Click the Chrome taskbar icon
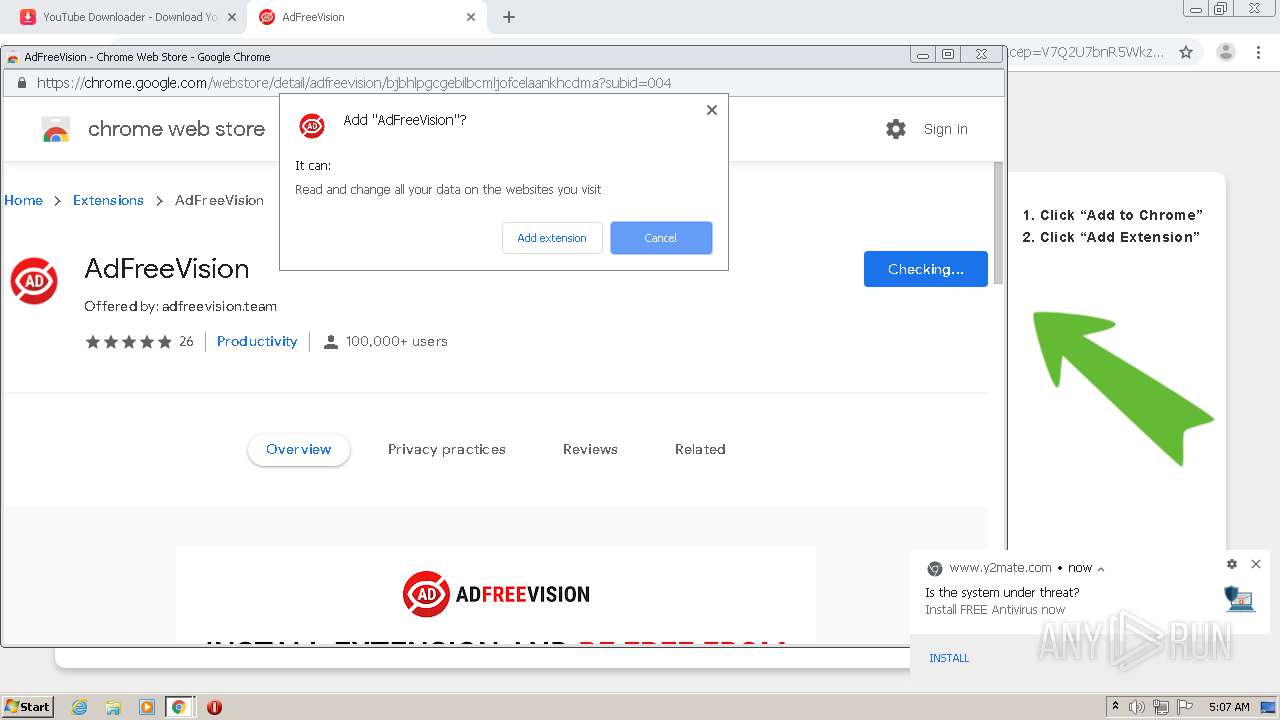Image resolution: width=1280 pixels, height=720 pixels. click(179, 707)
